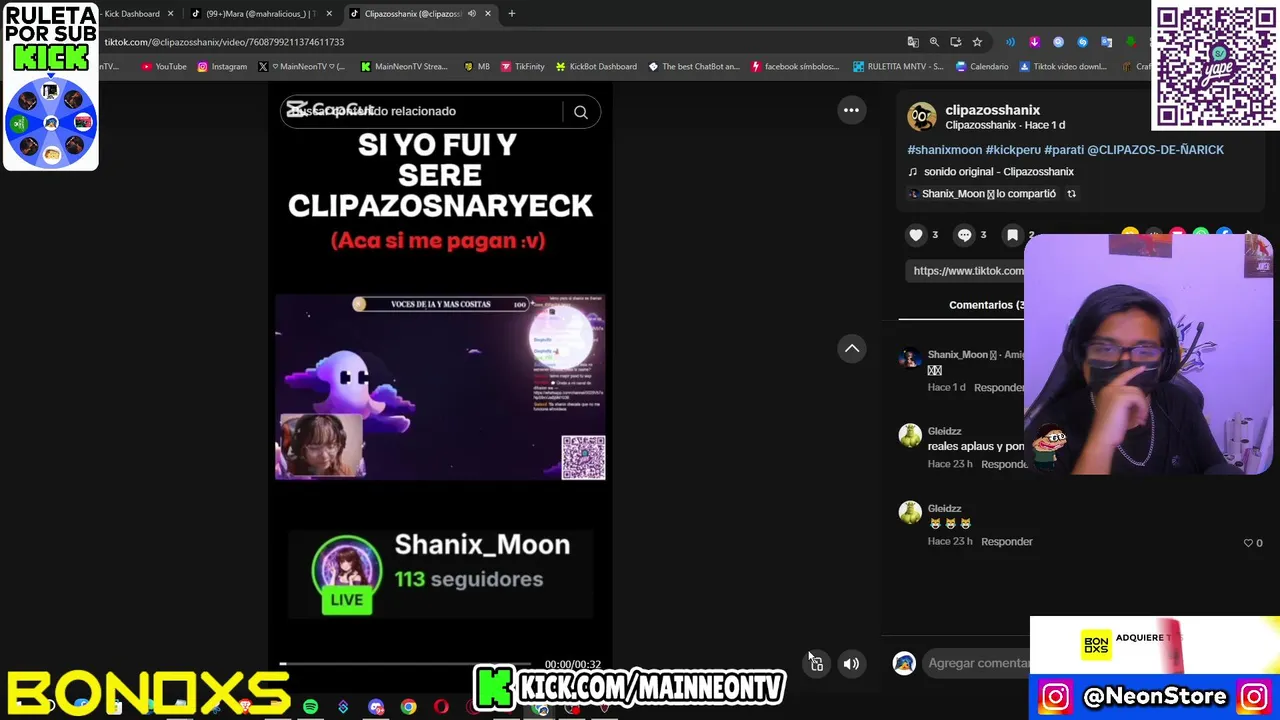Screen dimensions: 1280x720
Task: Click the Shanix_Moon commenter name
Action: [x=957, y=355]
